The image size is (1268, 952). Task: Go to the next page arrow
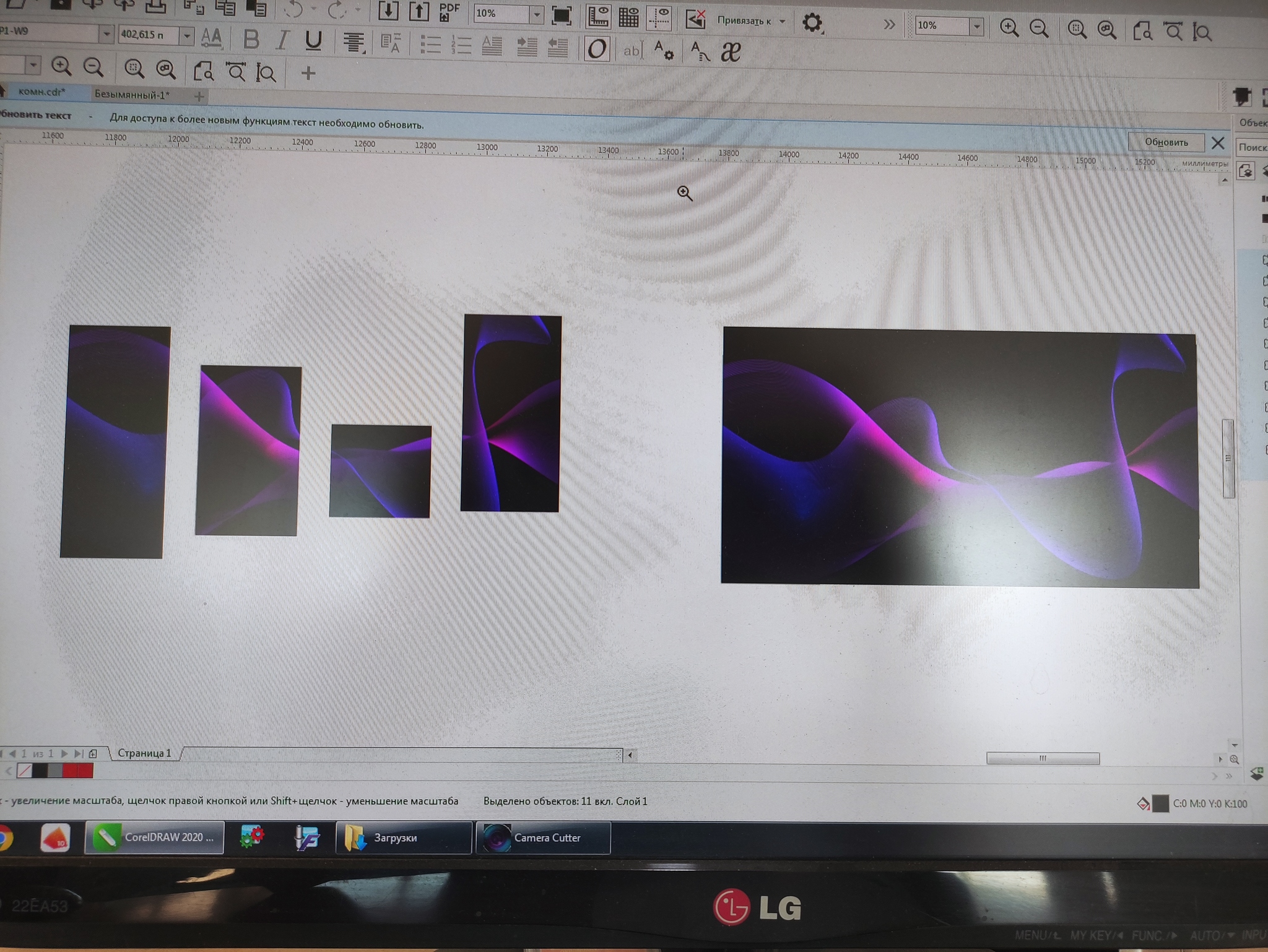(x=64, y=753)
